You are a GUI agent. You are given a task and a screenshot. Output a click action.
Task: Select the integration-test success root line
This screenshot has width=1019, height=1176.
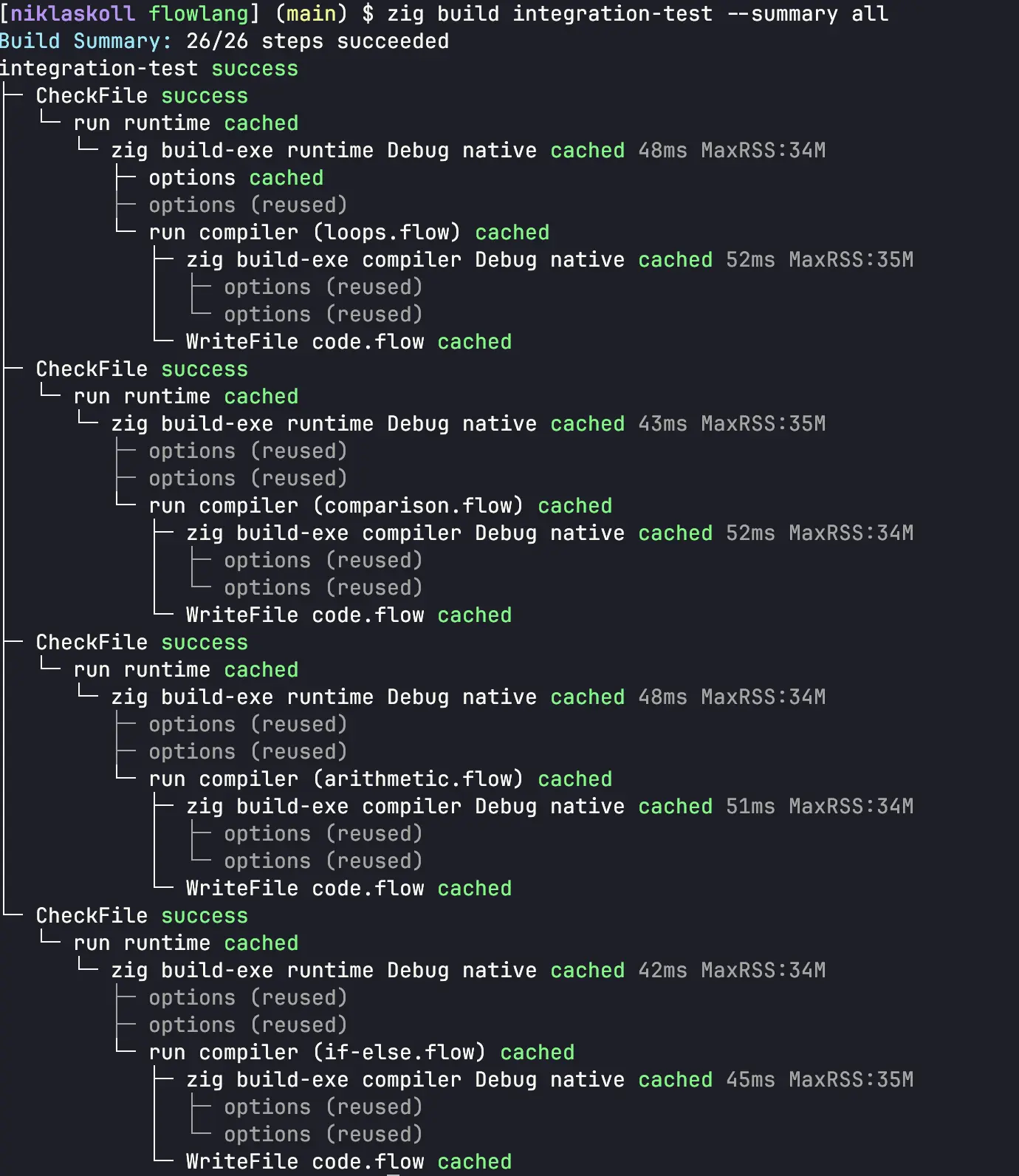[148, 69]
